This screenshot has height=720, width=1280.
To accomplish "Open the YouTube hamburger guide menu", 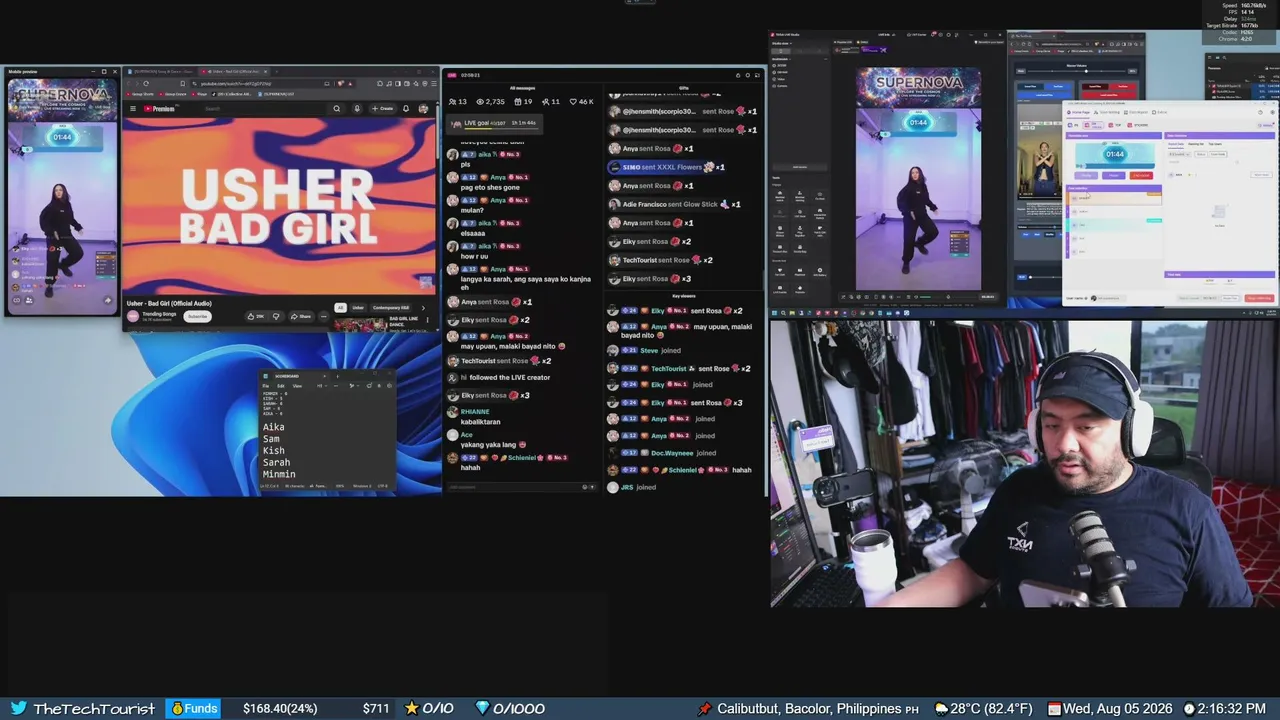I will [132, 108].
